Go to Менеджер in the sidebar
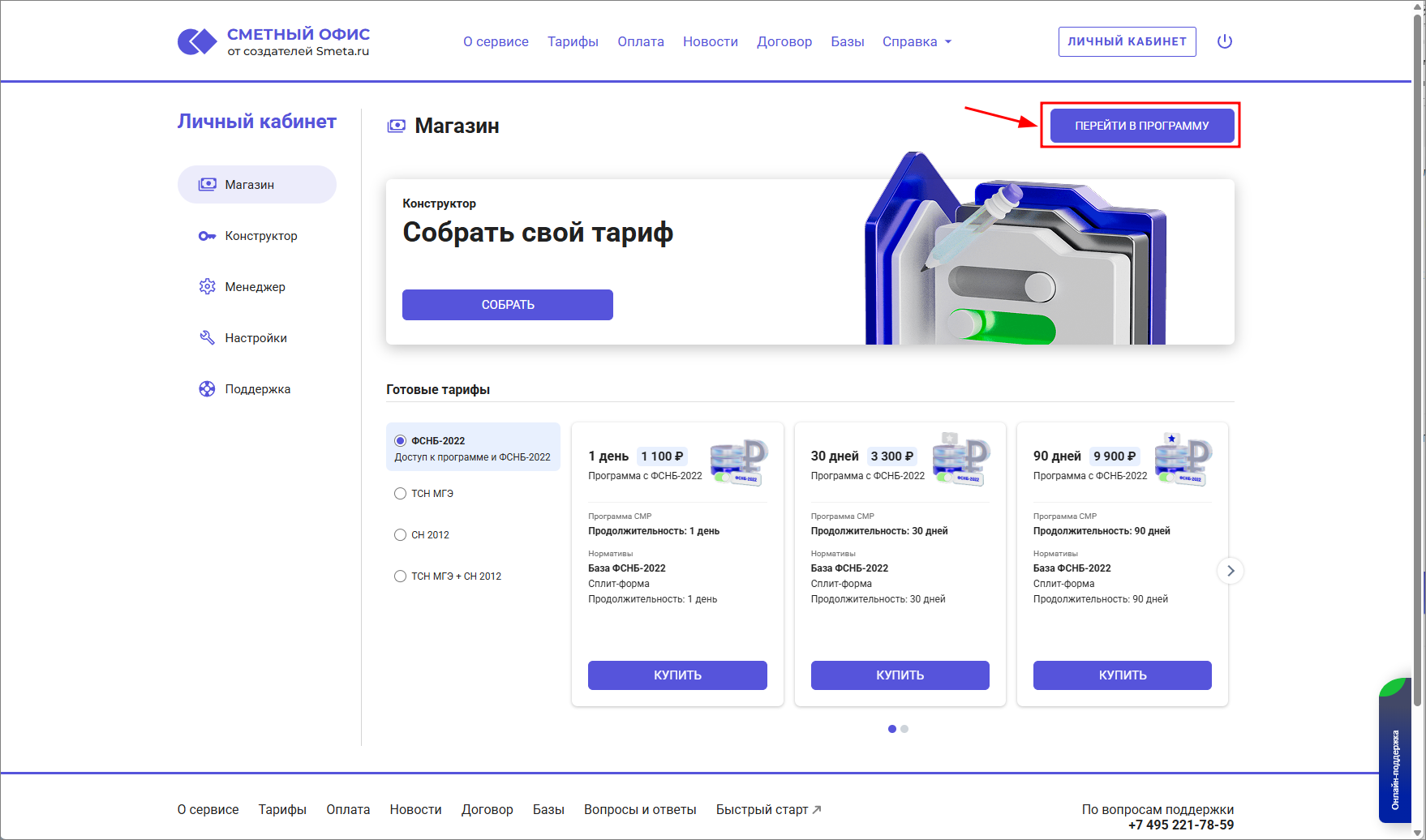 (x=257, y=287)
